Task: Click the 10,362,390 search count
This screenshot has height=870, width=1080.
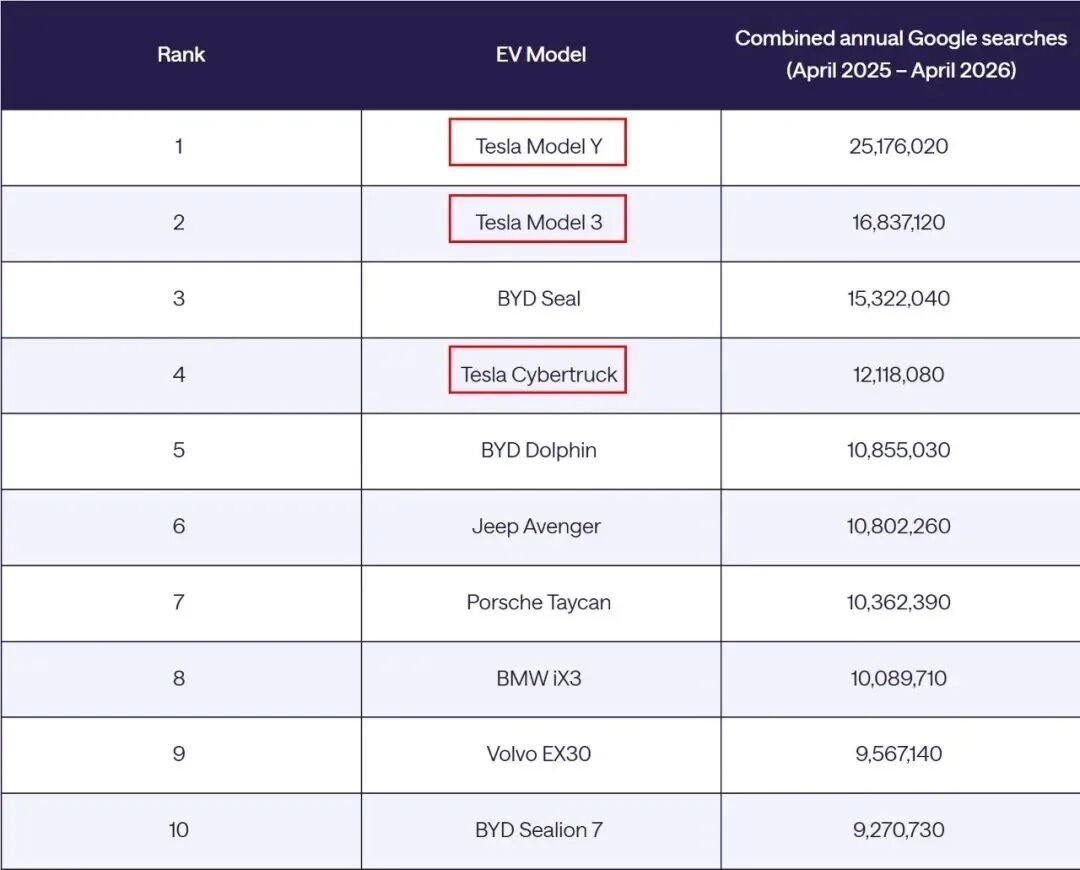Action: click(898, 602)
